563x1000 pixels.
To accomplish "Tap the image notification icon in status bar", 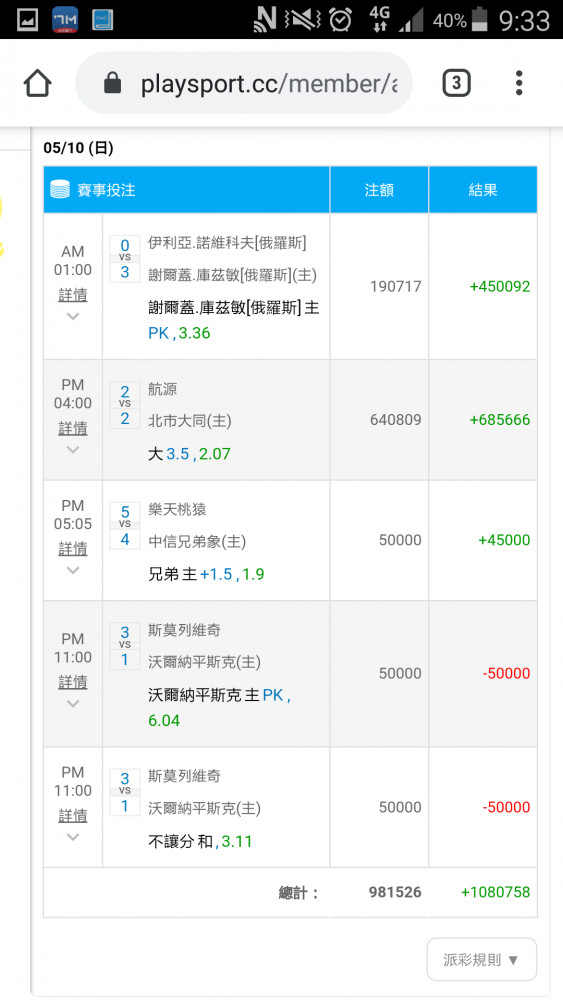I will (x=27, y=20).
